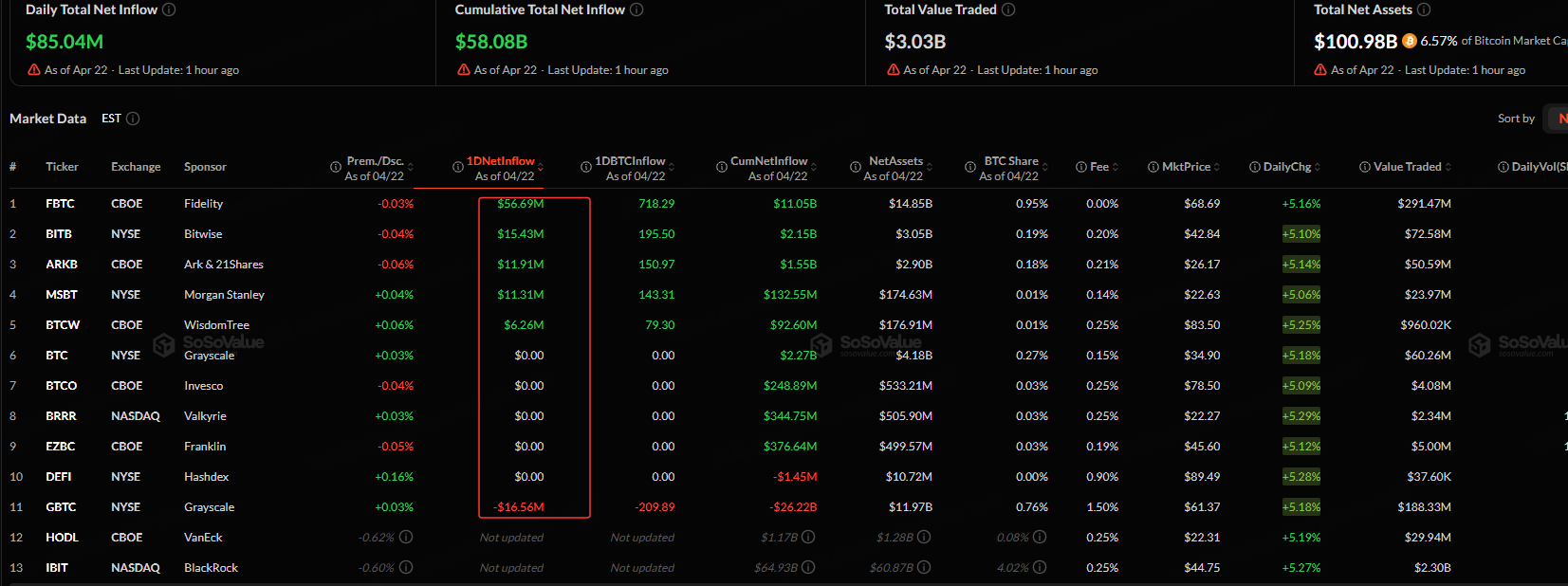
Task: Click info icon next to IBIT -0.60% premium
Action: (x=406, y=567)
